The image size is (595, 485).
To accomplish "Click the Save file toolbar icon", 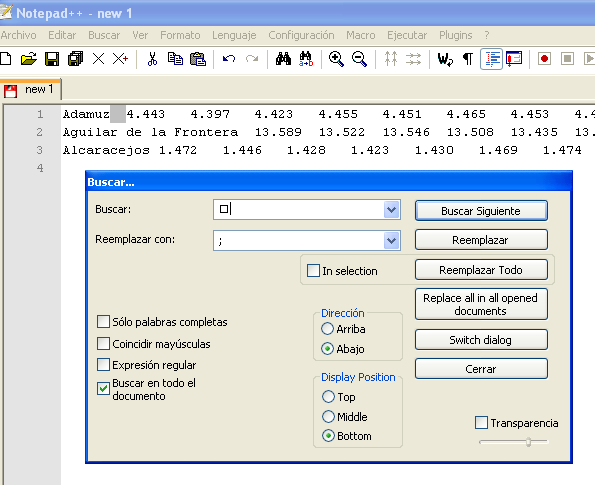I will coord(52,59).
